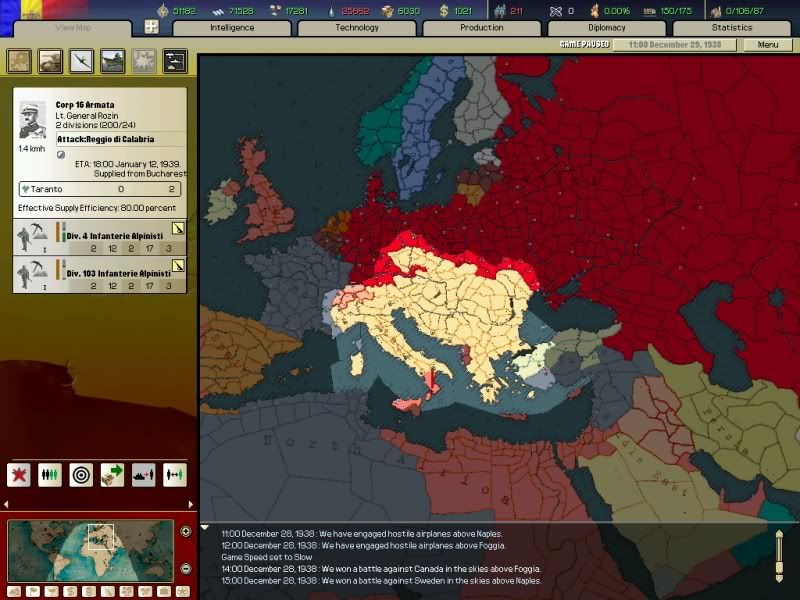Viewport: 800px width, 600px height.
Task: Click the ship-to-soldier load command button
Action: click(143, 475)
